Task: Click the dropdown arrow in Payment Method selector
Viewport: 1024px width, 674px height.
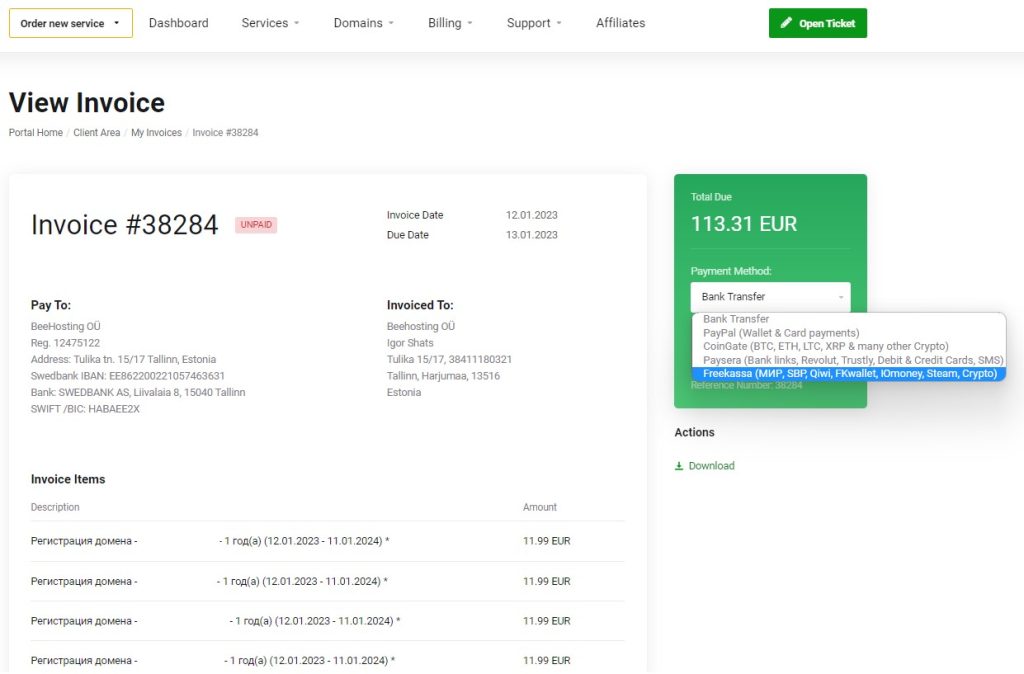Action: [840, 296]
